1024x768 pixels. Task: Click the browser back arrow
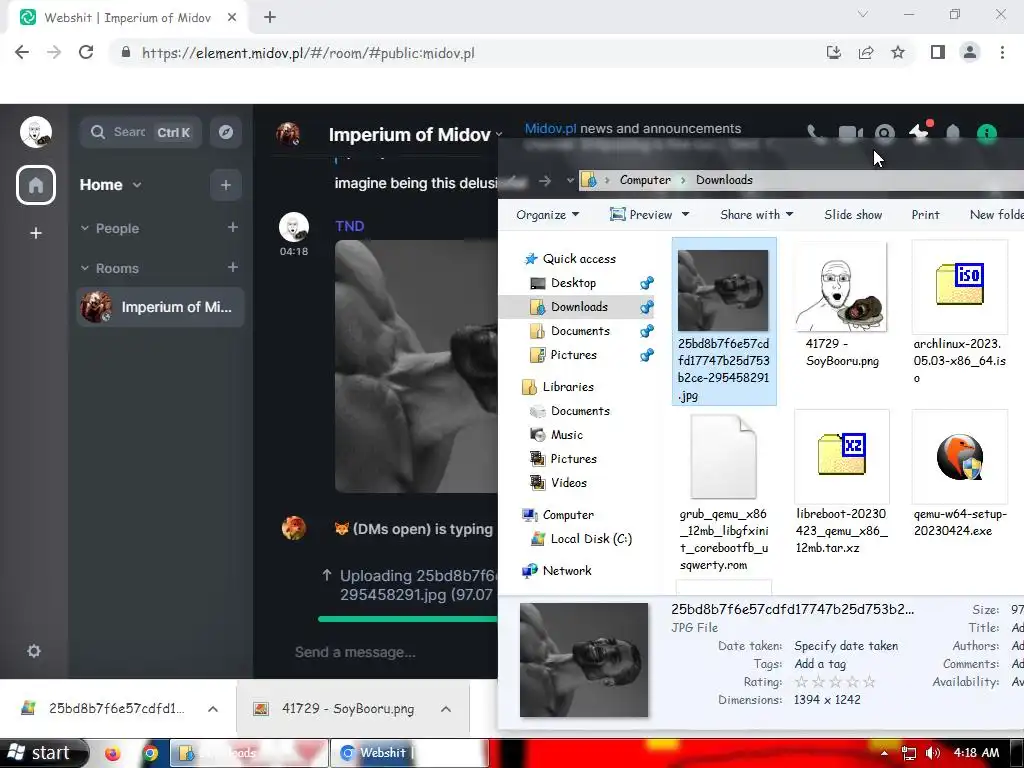(x=22, y=52)
